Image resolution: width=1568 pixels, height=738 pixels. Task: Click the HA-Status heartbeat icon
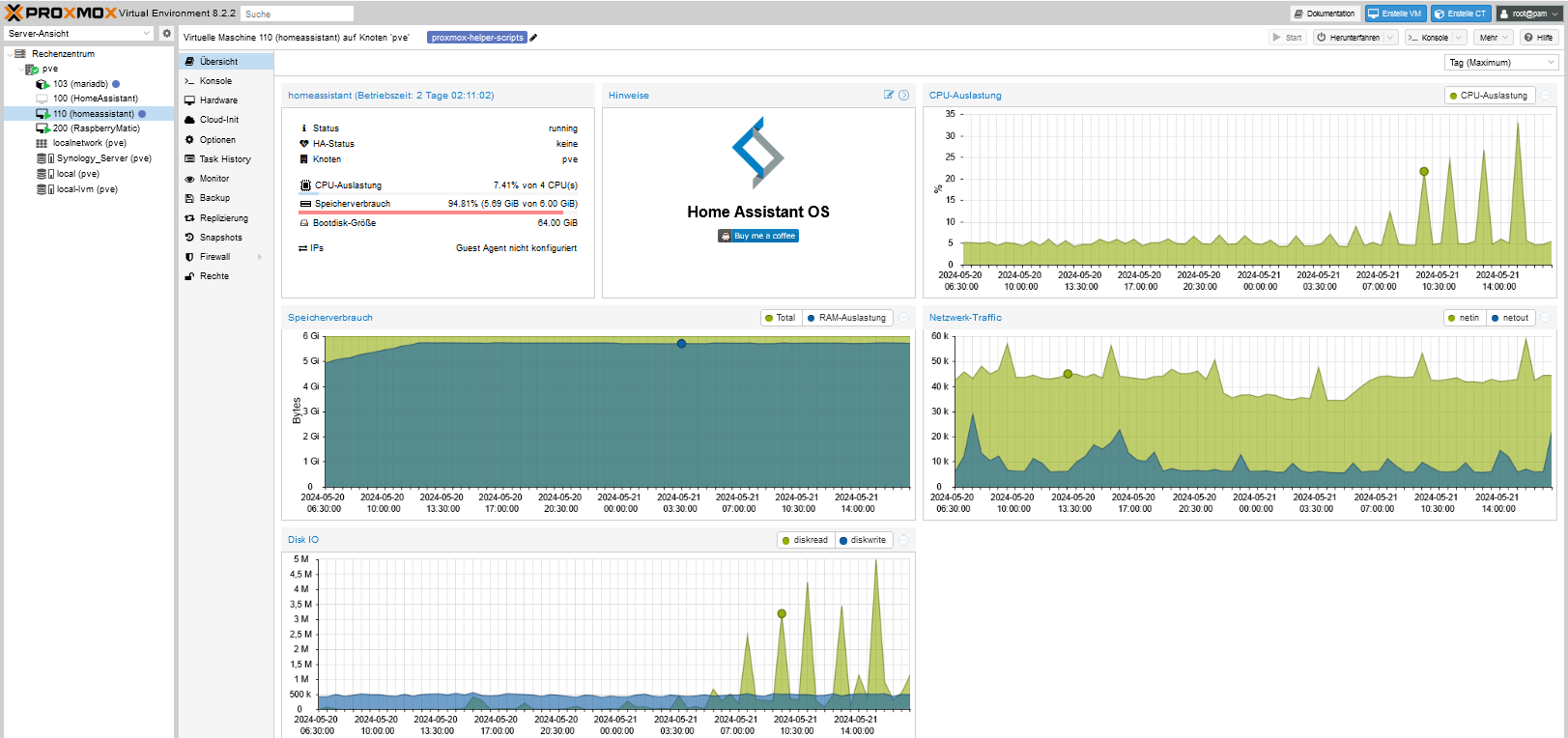[304, 144]
